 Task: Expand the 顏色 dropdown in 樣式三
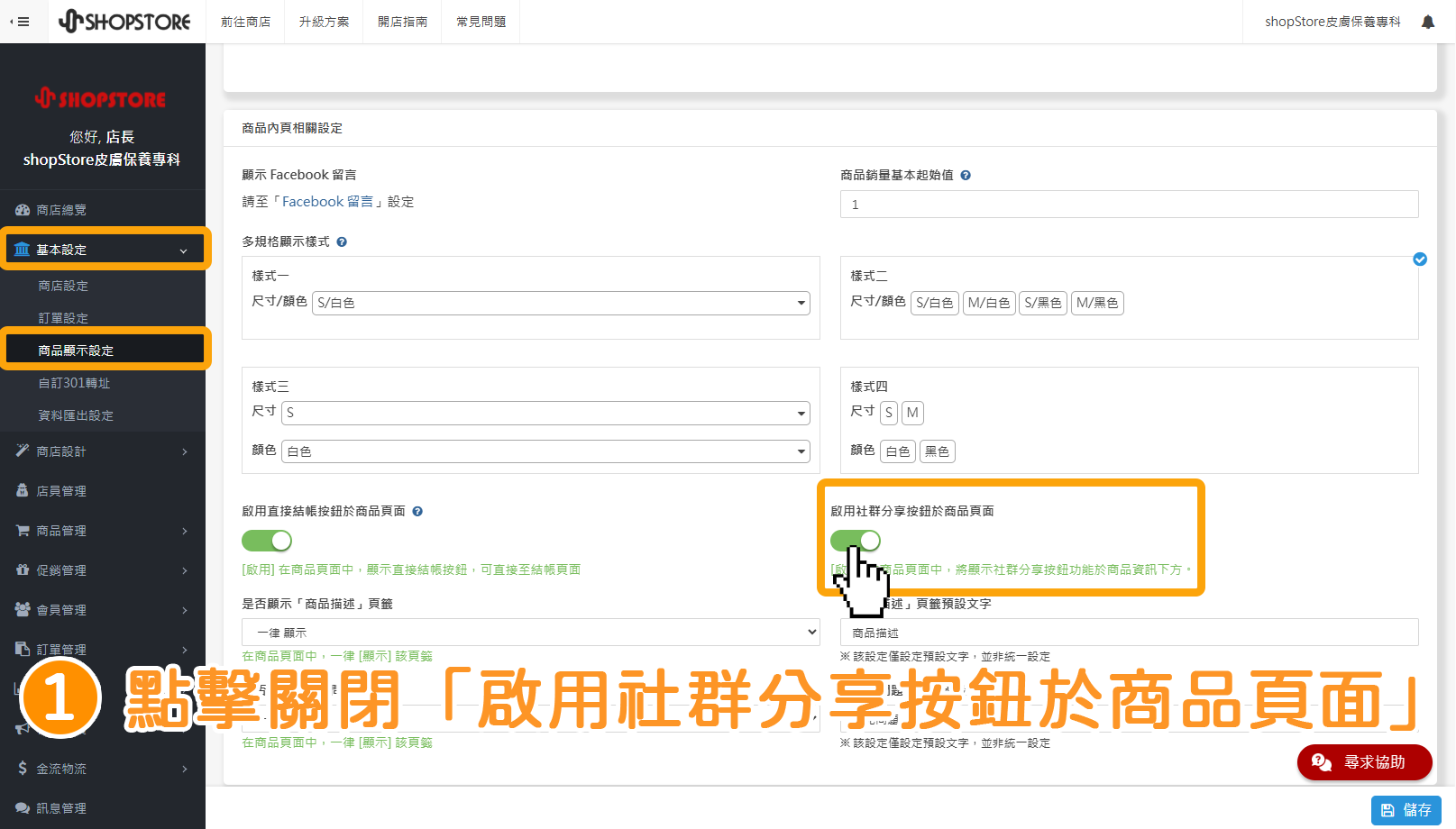(x=545, y=451)
